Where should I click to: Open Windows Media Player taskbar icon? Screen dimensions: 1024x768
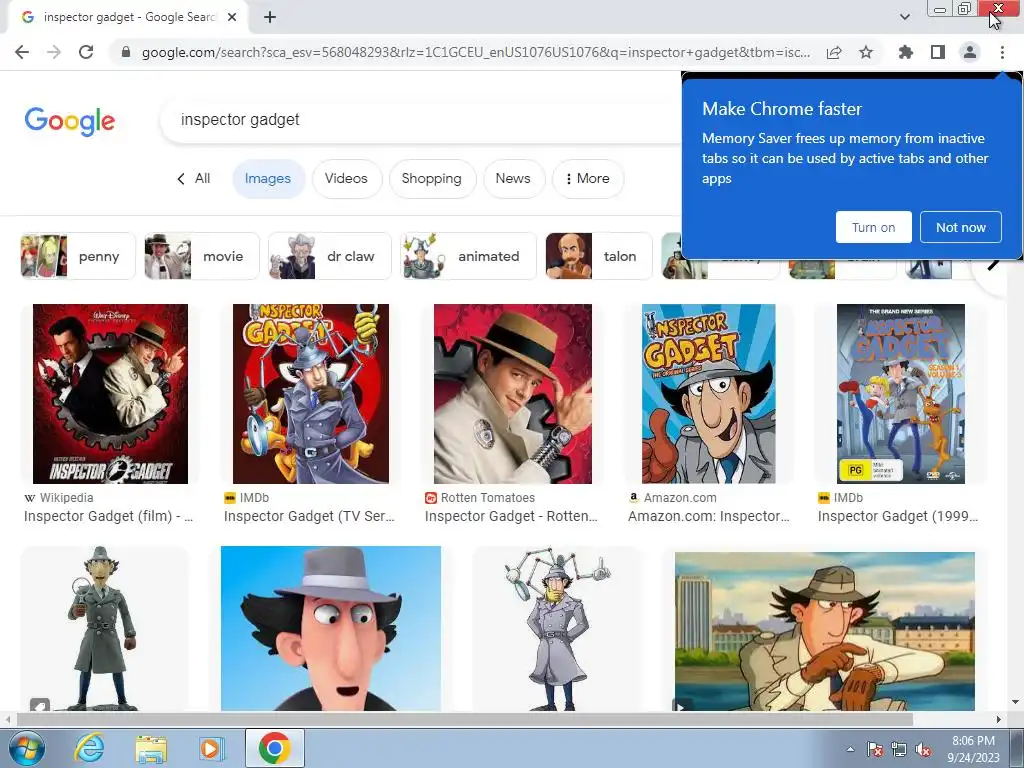(211, 748)
